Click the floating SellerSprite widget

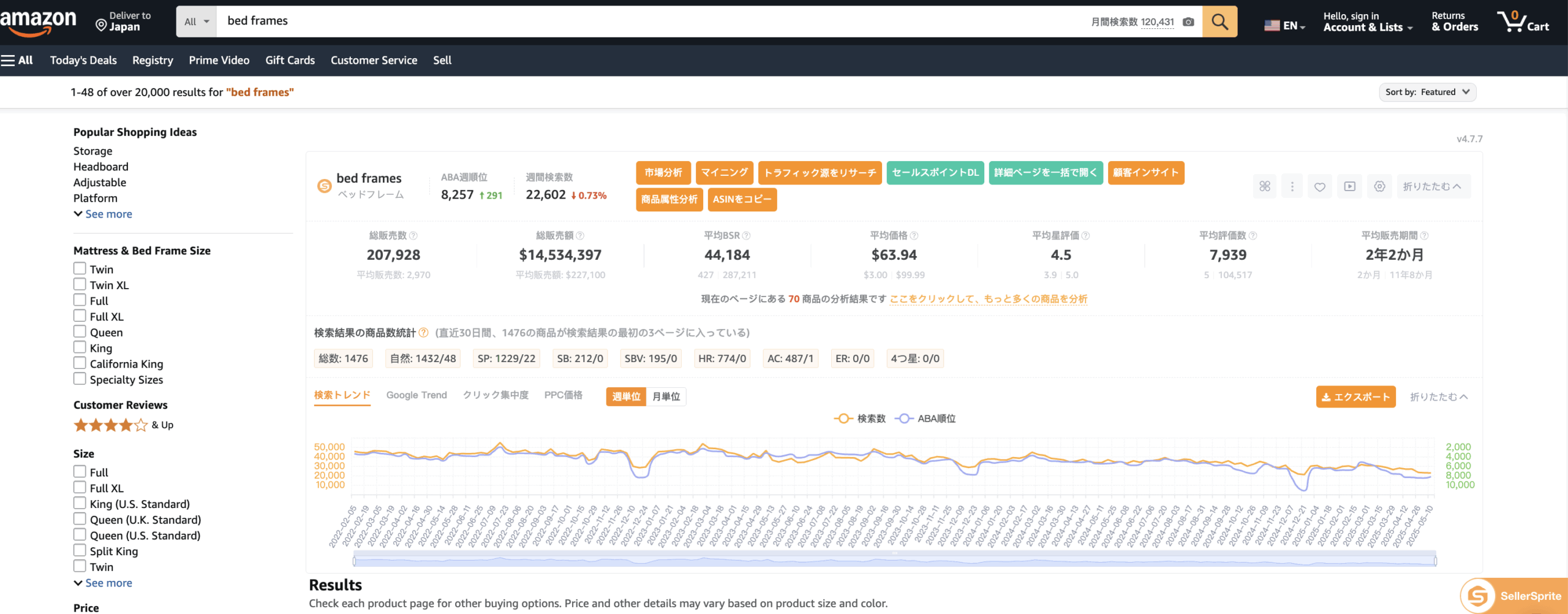click(x=1514, y=596)
